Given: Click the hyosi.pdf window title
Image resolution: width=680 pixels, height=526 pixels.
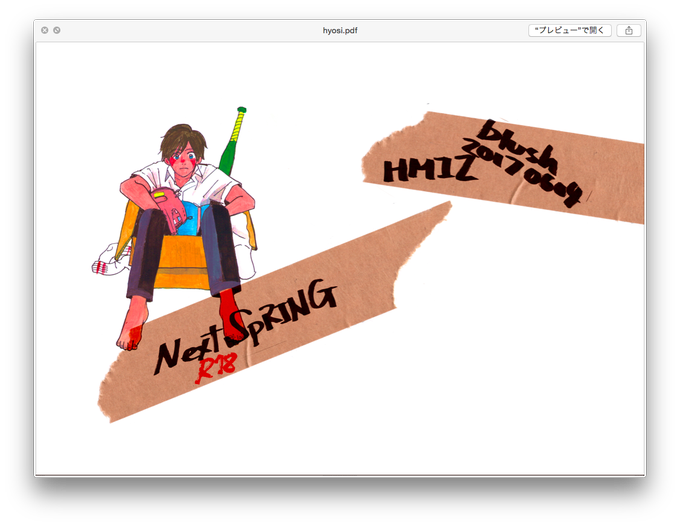Looking at the screenshot, I should coord(340,30).
